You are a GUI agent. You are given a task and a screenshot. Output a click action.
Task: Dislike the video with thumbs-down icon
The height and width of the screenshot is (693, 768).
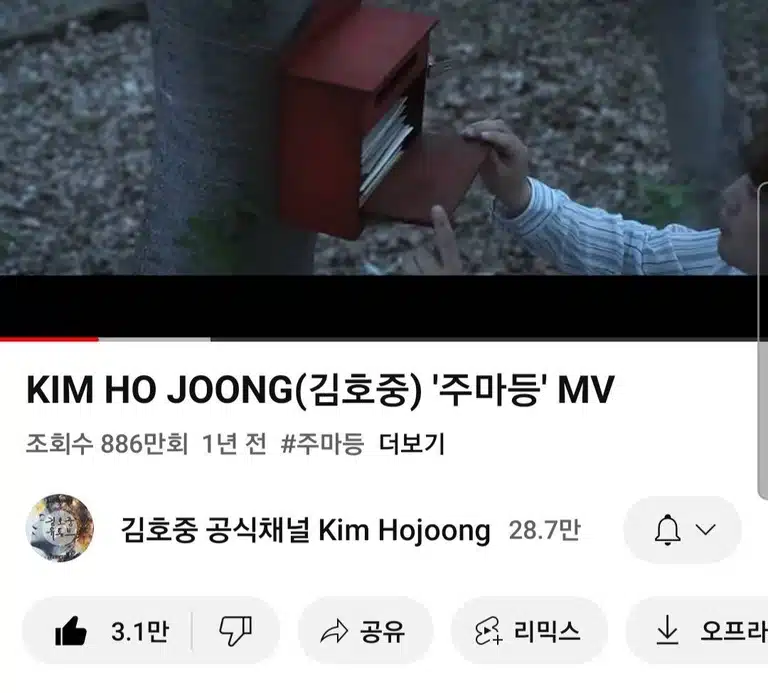236,631
